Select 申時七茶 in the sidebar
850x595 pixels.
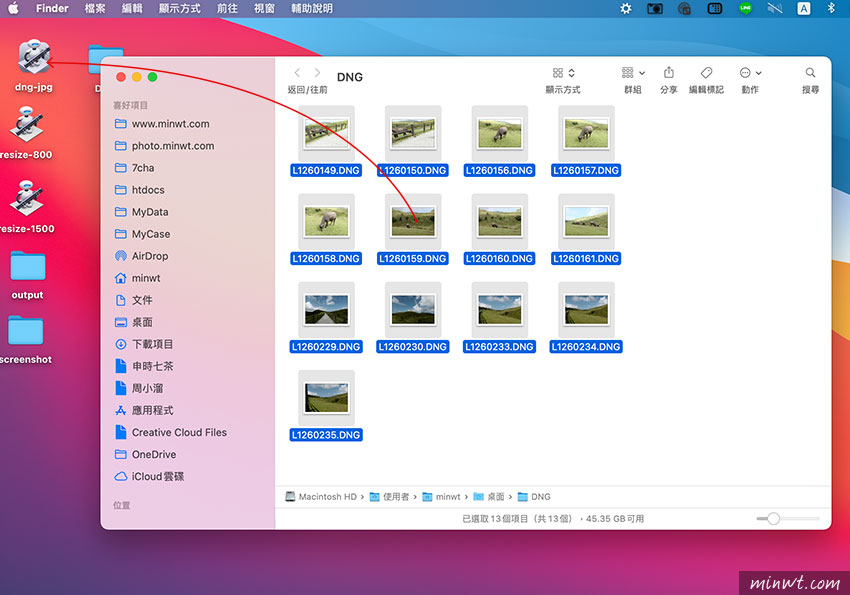click(x=144, y=366)
